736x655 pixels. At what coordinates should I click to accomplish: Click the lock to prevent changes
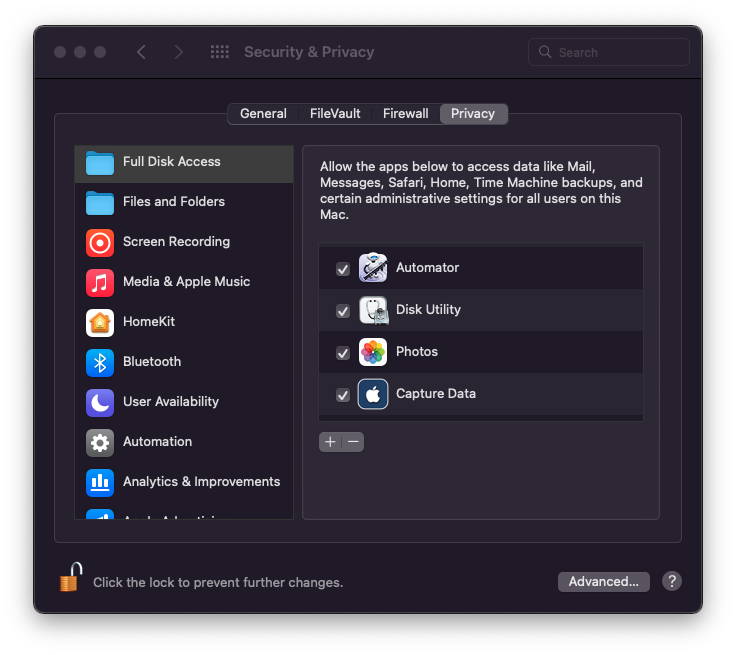pyautogui.click(x=70, y=577)
